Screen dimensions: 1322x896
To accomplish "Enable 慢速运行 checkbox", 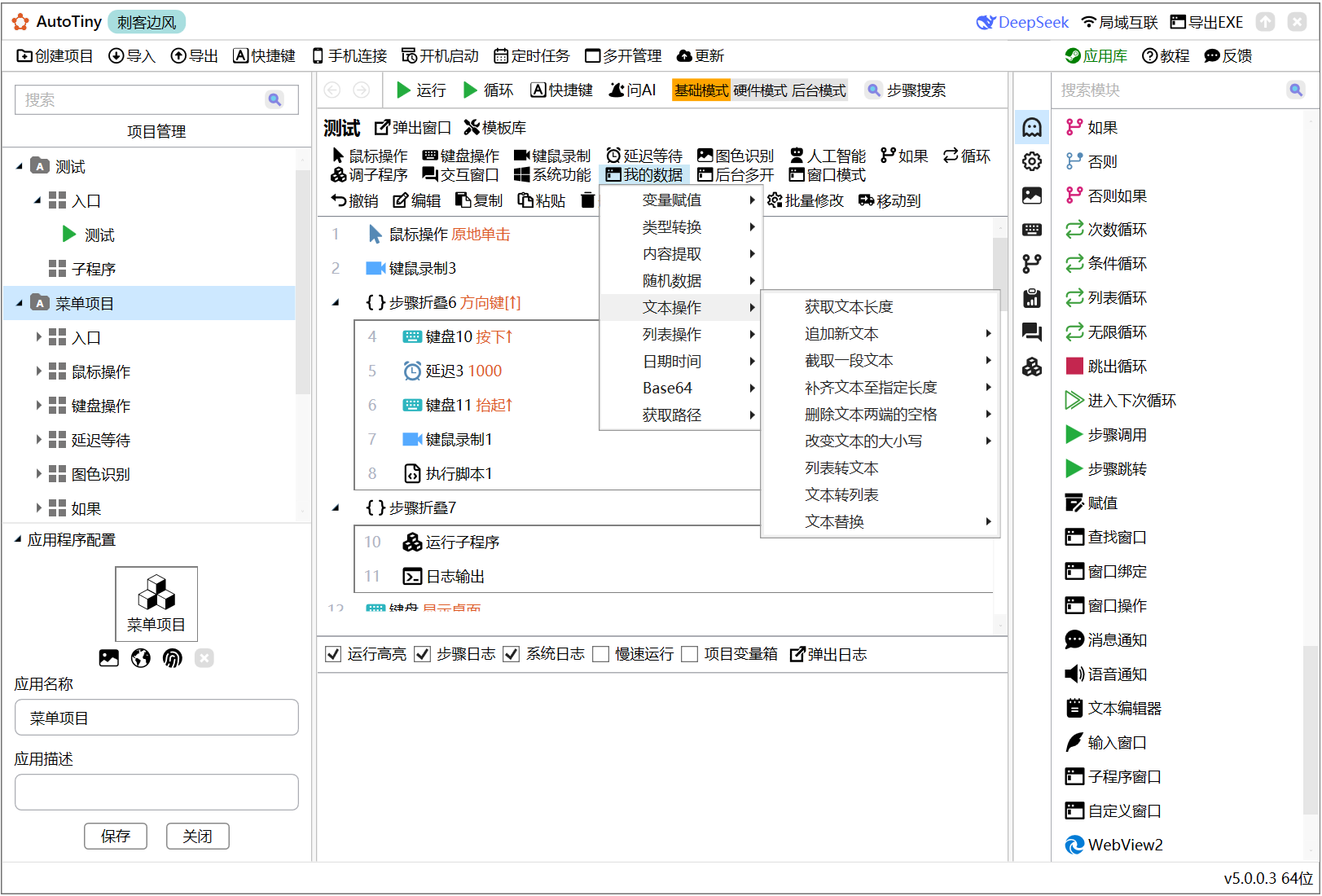I will tap(600, 654).
